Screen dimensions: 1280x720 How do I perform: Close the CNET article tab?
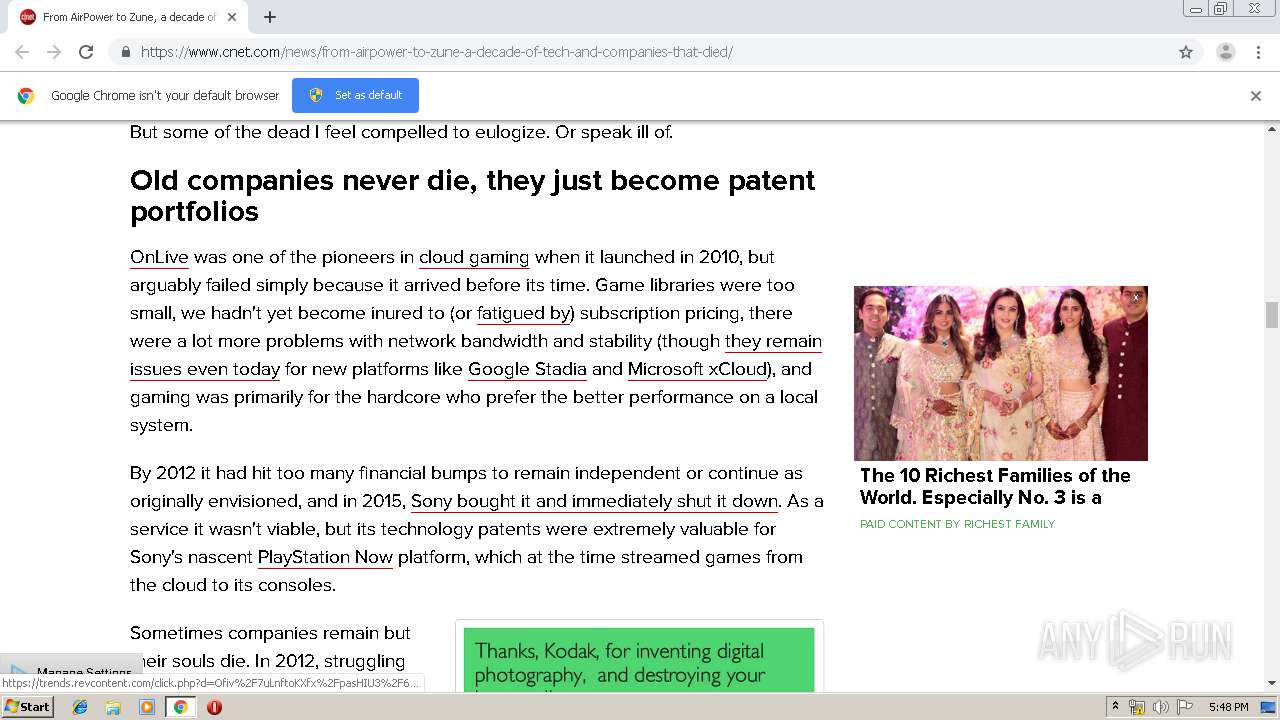(x=232, y=17)
